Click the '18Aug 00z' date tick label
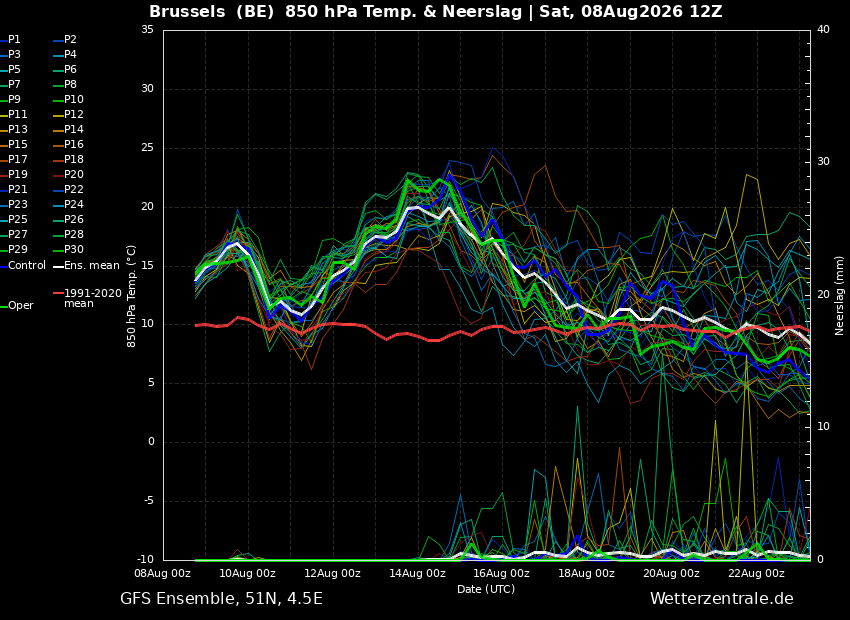This screenshot has height=620, width=850. point(587,573)
